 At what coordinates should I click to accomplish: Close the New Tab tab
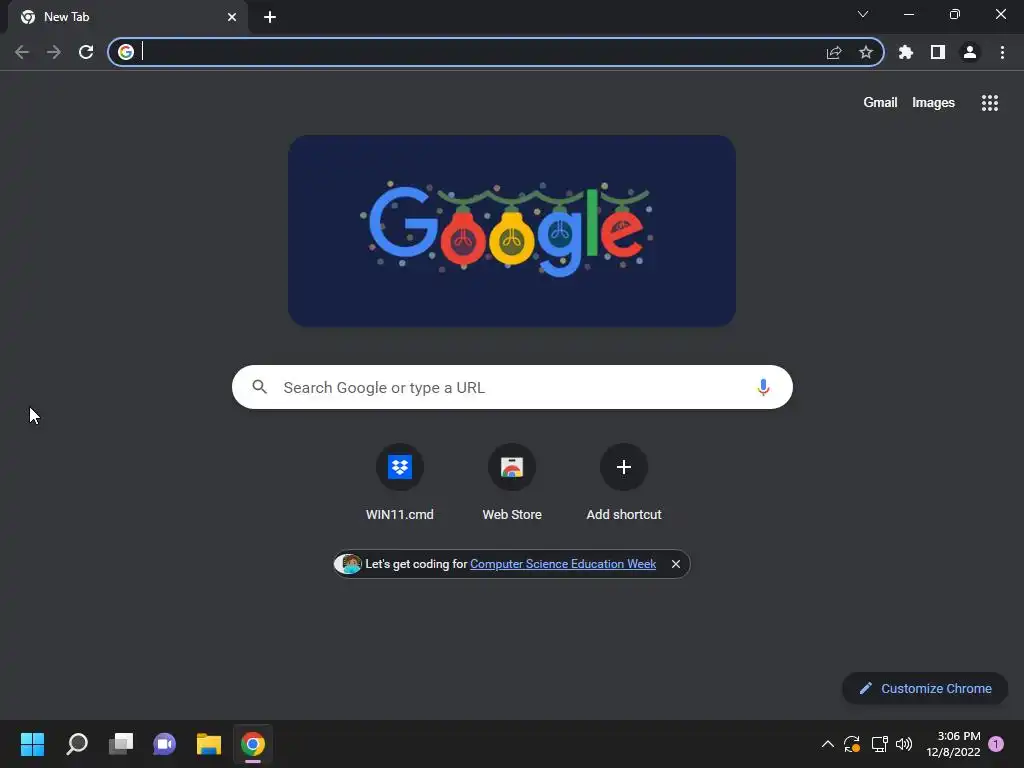(232, 17)
